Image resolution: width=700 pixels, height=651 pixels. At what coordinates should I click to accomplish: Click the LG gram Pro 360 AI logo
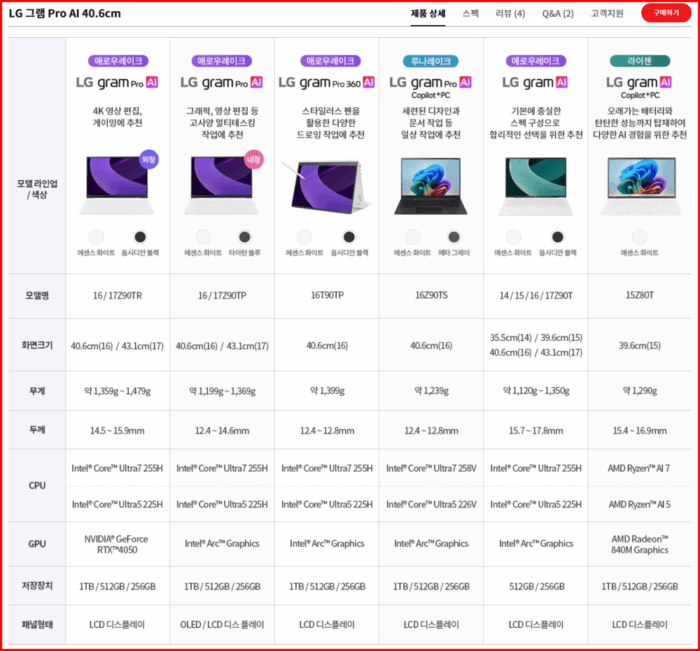pyautogui.click(x=326, y=83)
